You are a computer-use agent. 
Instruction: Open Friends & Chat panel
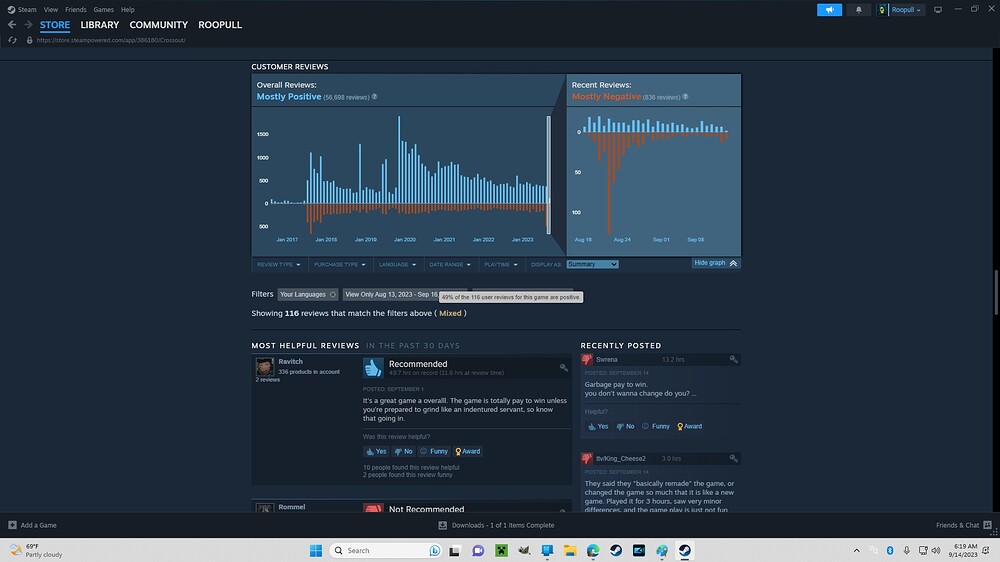click(x=963, y=525)
